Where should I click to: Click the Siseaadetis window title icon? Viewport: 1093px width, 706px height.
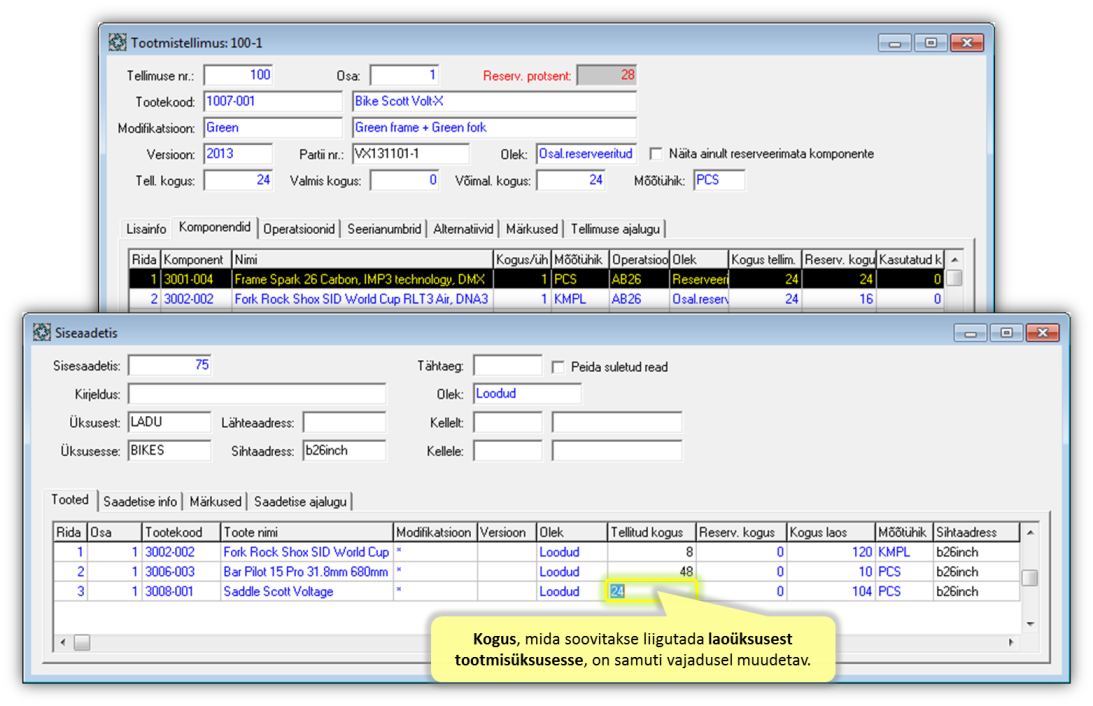[42, 332]
